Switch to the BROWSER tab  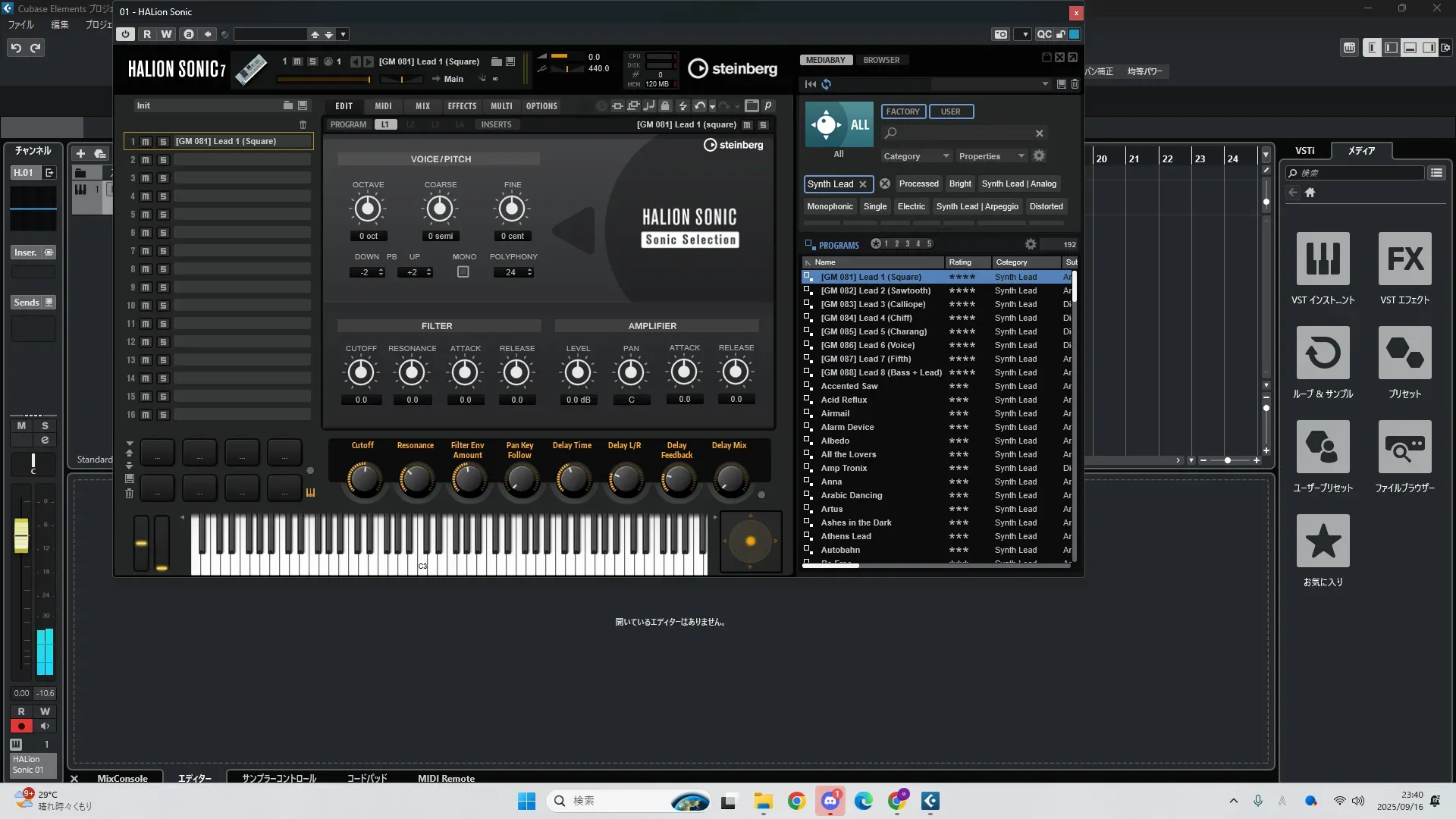tap(881, 60)
